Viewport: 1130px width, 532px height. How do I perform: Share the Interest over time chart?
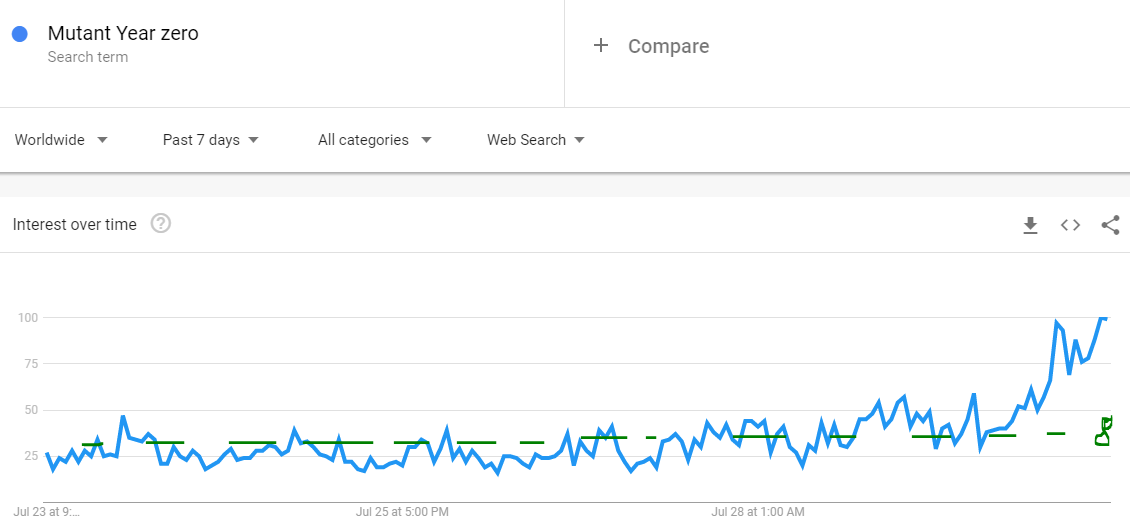(1111, 225)
